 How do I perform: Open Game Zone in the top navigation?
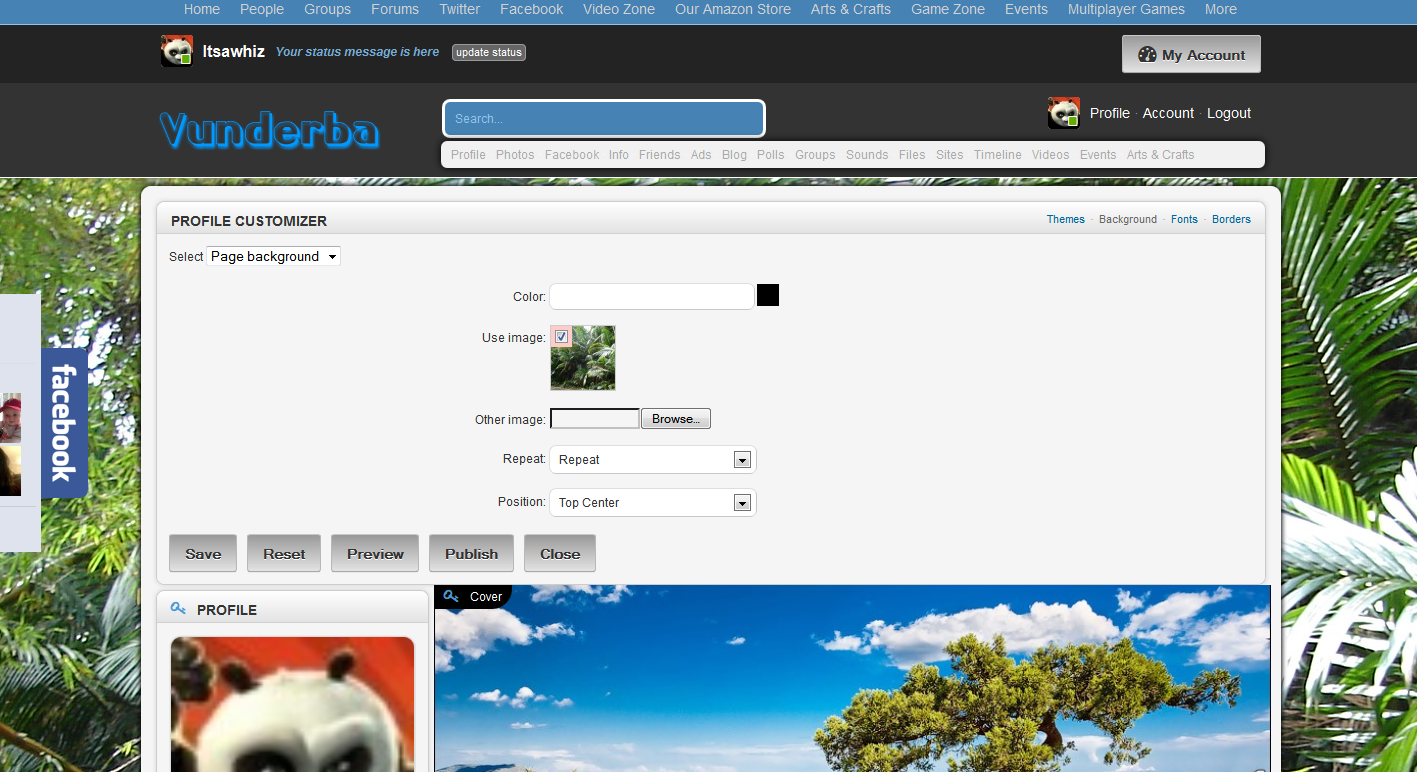point(948,9)
